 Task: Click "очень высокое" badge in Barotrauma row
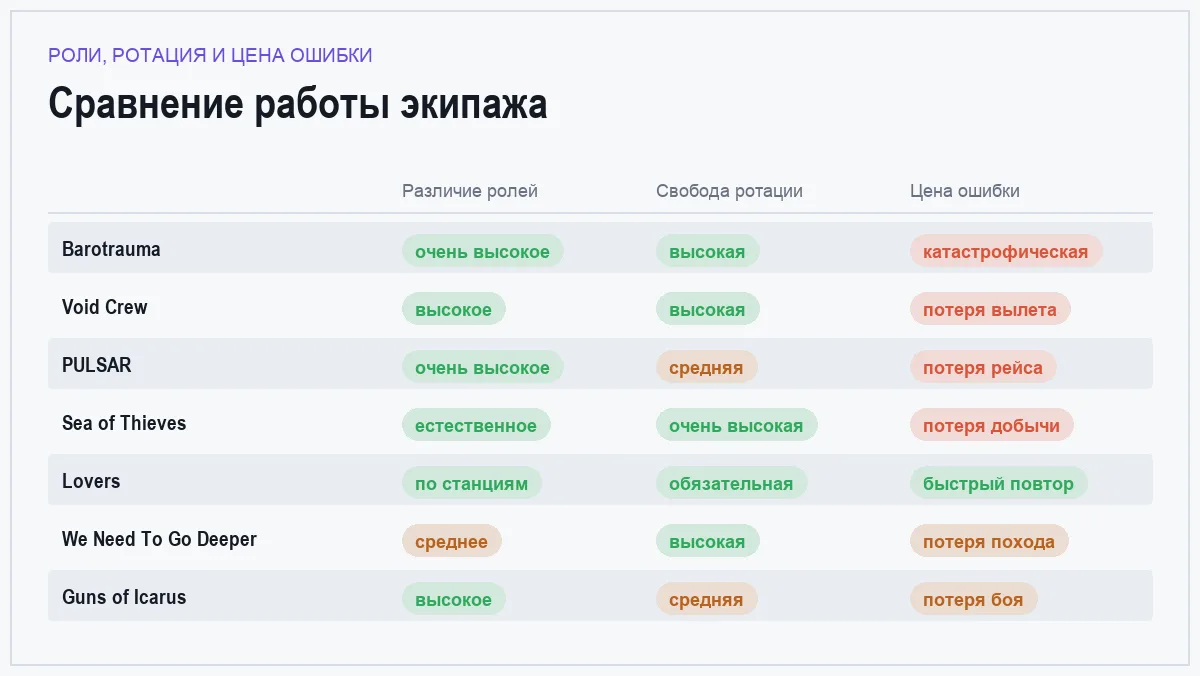click(x=483, y=251)
